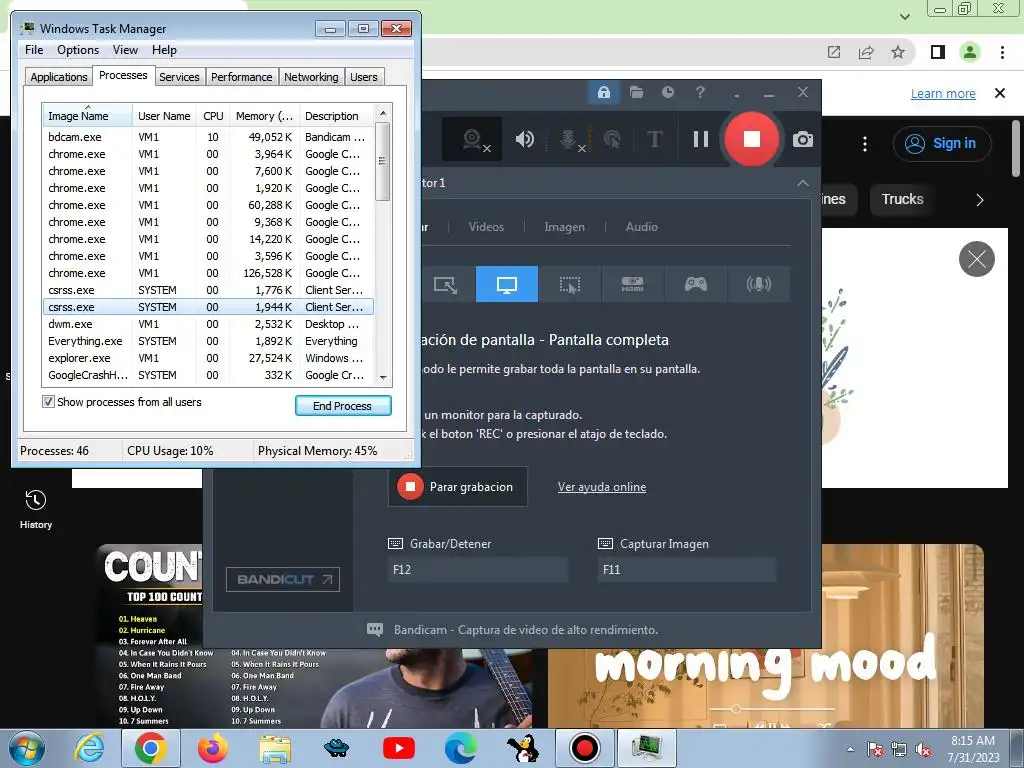This screenshot has width=1024, height=768.
Task: Open Task Manager View menu
Action: click(125, 50)
